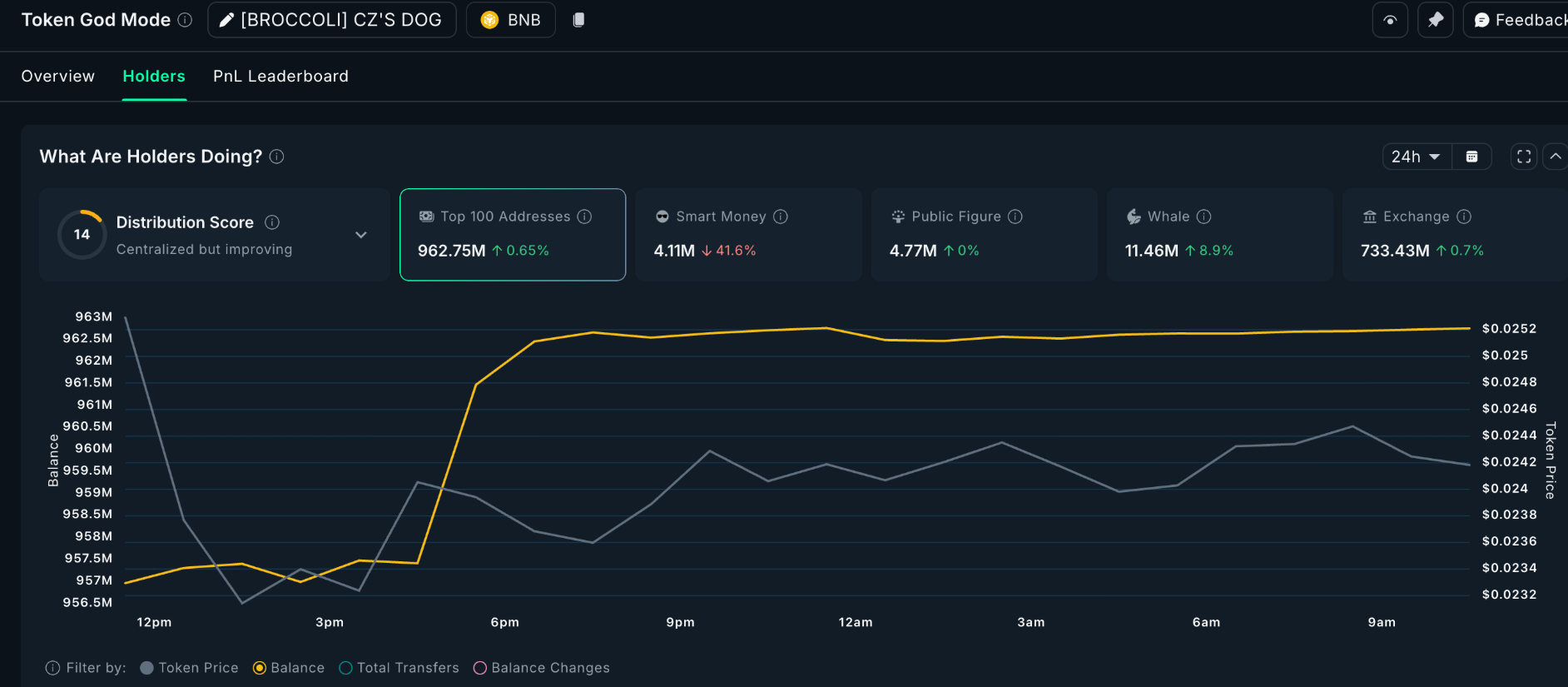
Task: Enable the Token Price filter
Action: 147,668
